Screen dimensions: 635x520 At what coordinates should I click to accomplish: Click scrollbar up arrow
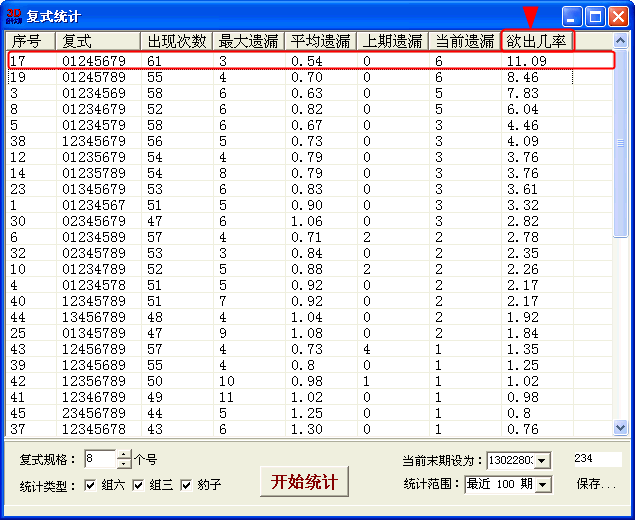click(620, 40)
